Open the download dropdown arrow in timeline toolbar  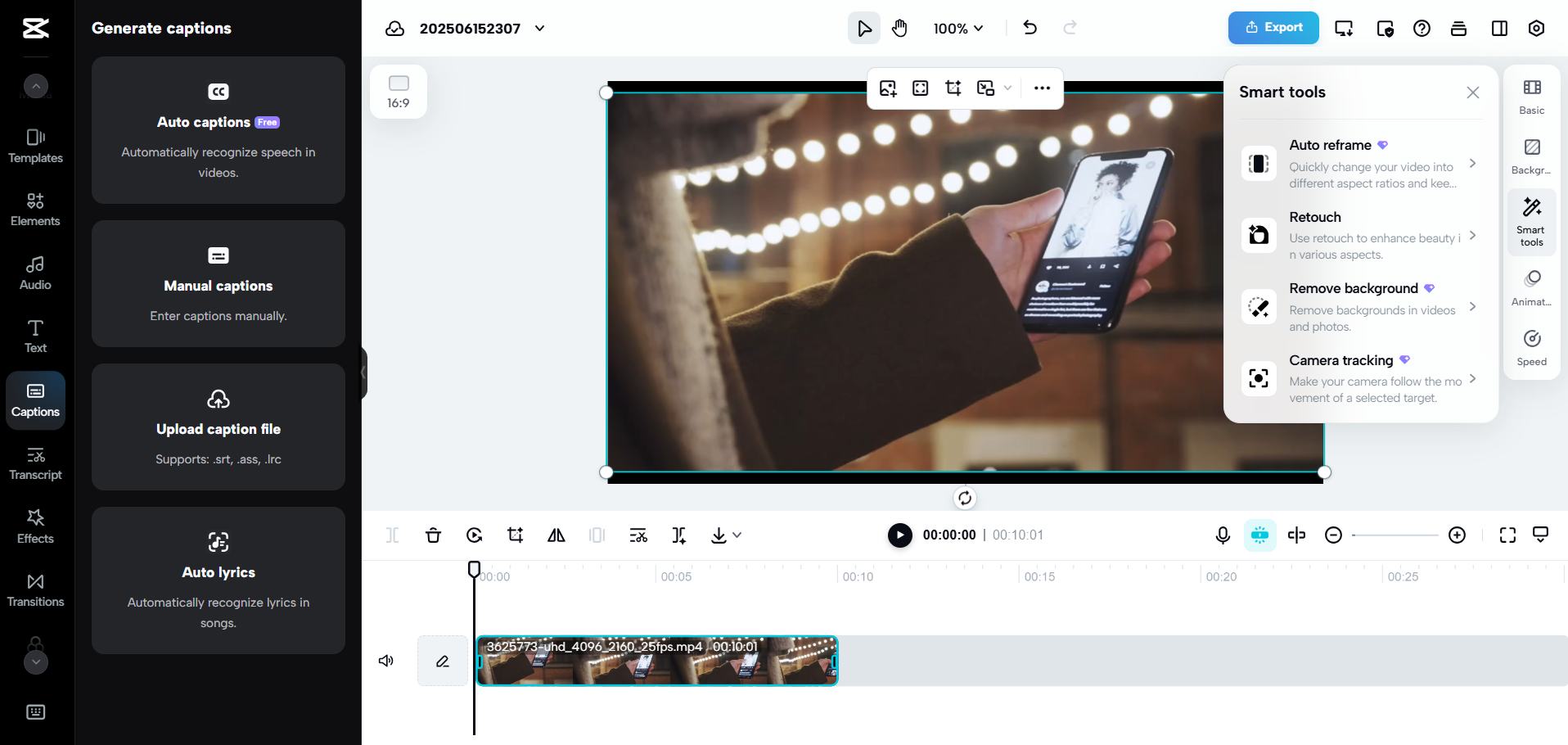(737, 535)
